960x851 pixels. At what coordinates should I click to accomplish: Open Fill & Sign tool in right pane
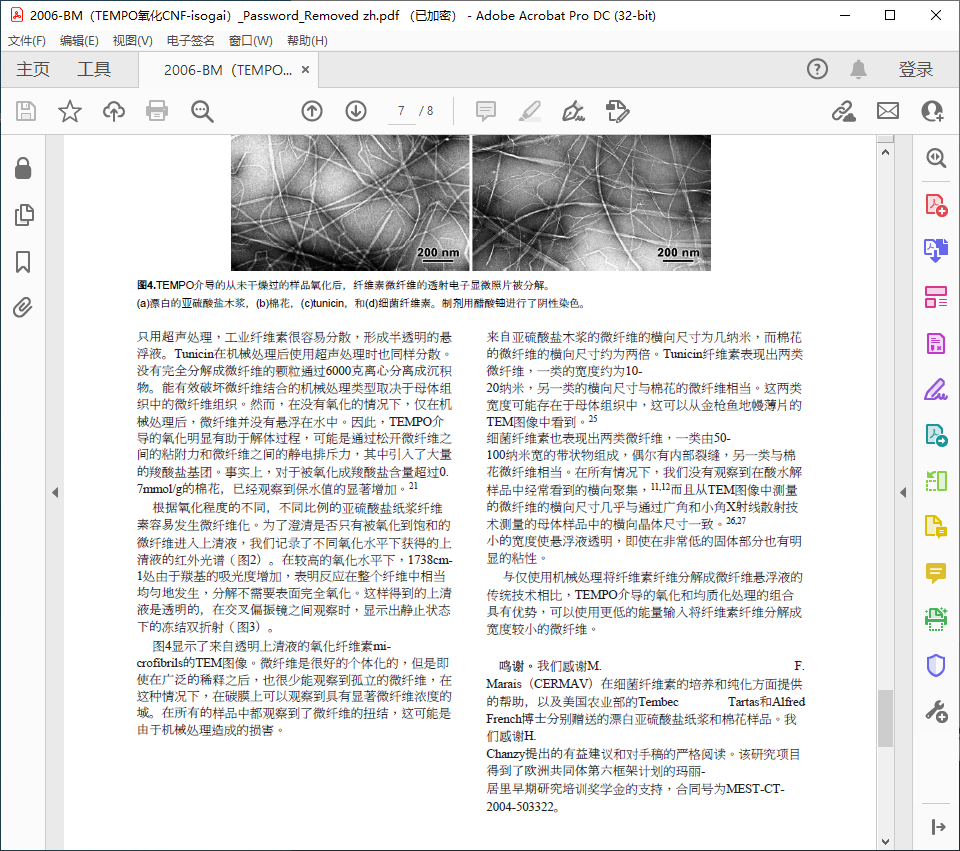click(x=936, y=389)
